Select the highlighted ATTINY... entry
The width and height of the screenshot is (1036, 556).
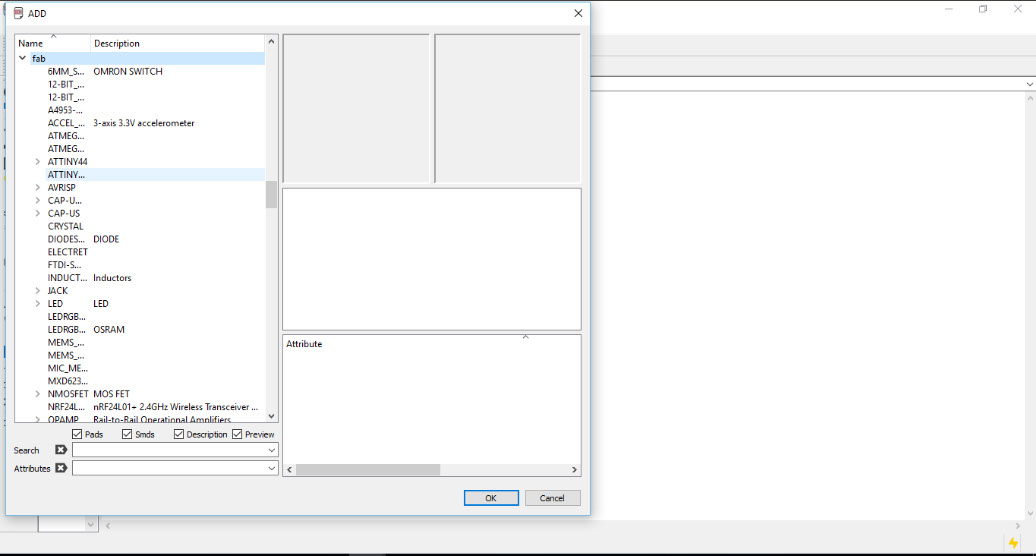pos(155,174)
